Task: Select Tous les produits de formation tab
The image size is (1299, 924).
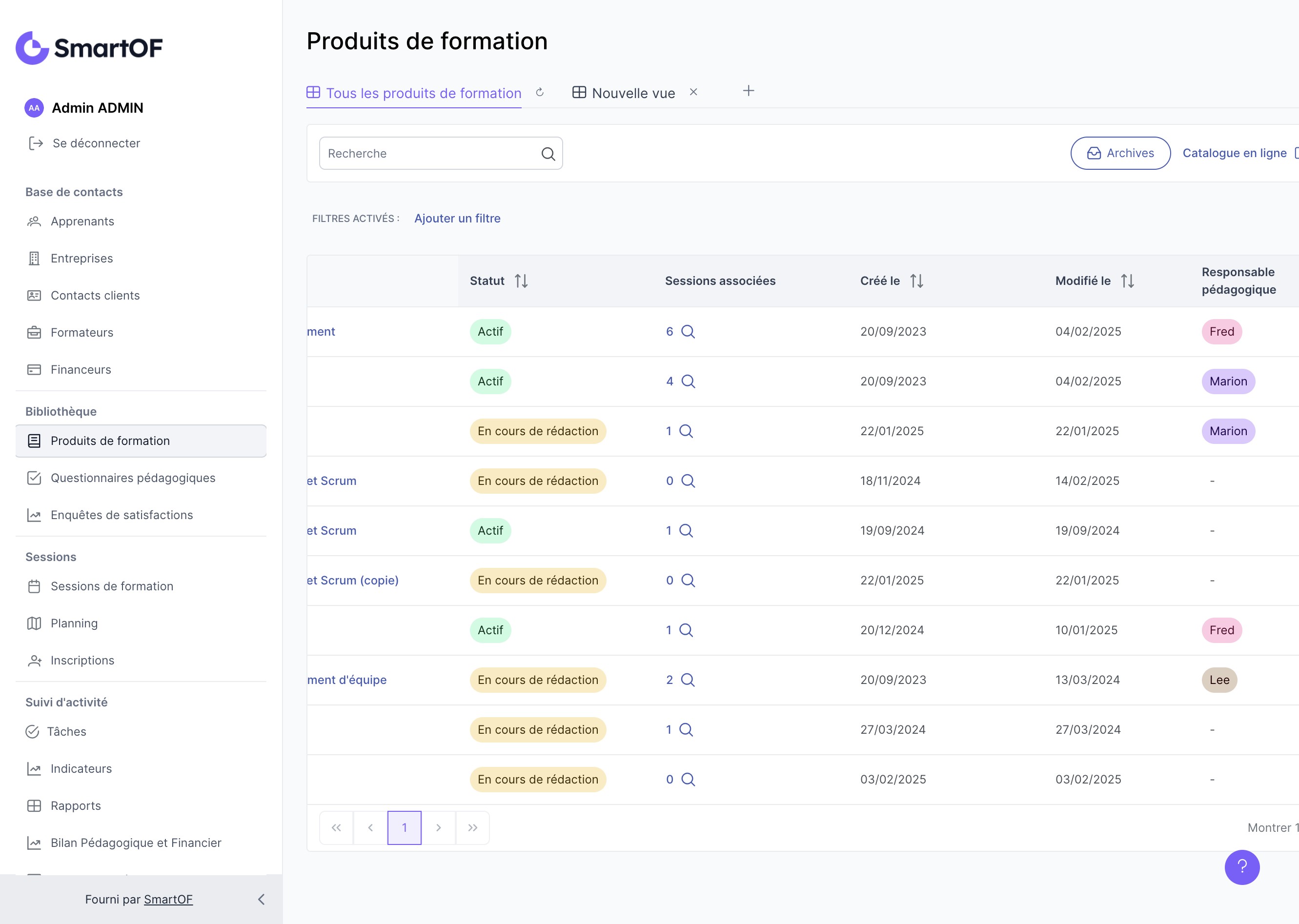Action: click(x=423, y=93)
